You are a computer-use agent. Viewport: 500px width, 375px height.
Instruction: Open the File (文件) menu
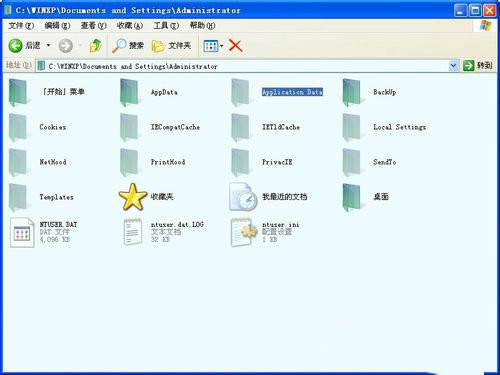click(21, 26)
